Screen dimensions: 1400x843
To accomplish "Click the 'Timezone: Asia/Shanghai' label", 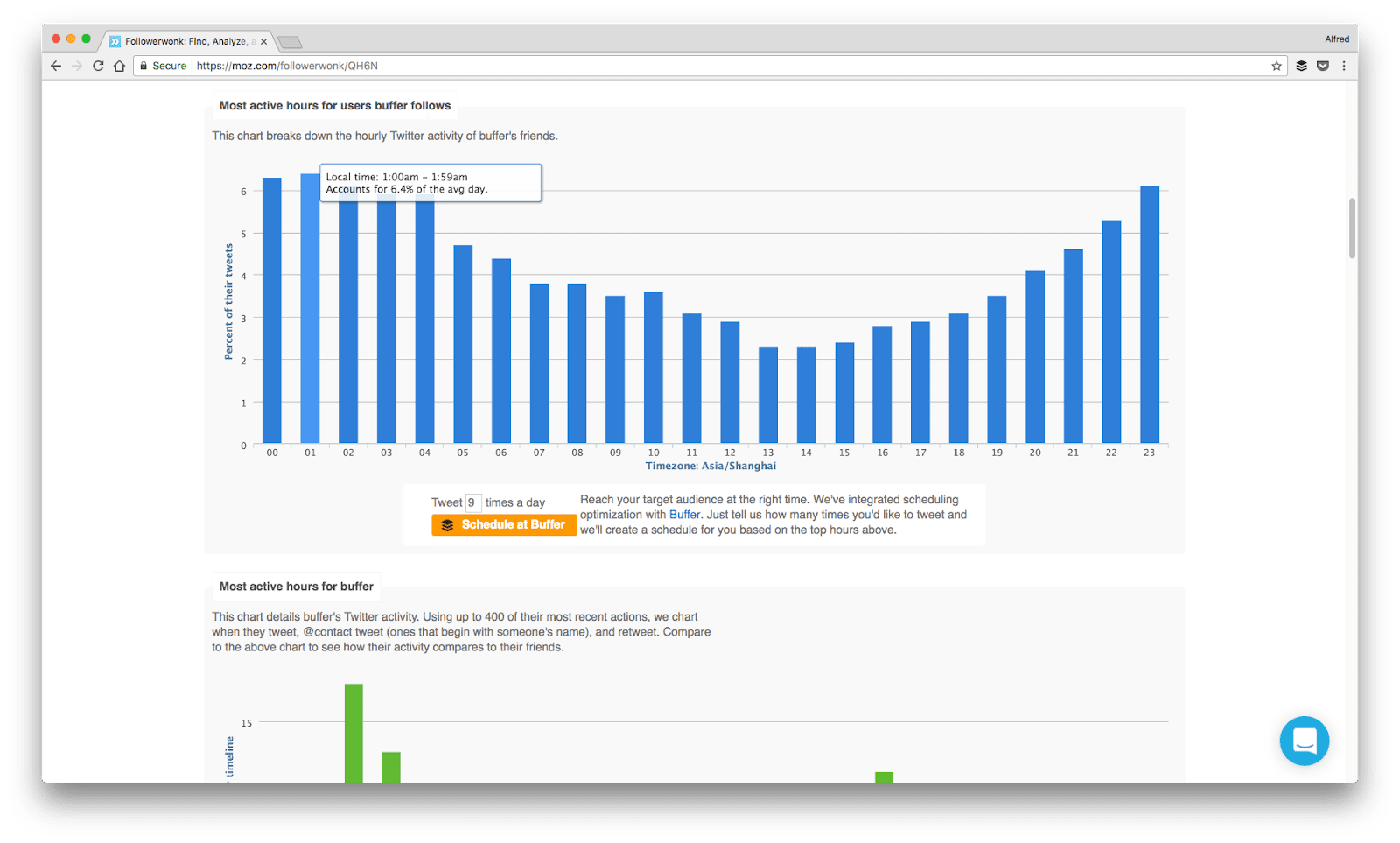I will coord(710,466).
